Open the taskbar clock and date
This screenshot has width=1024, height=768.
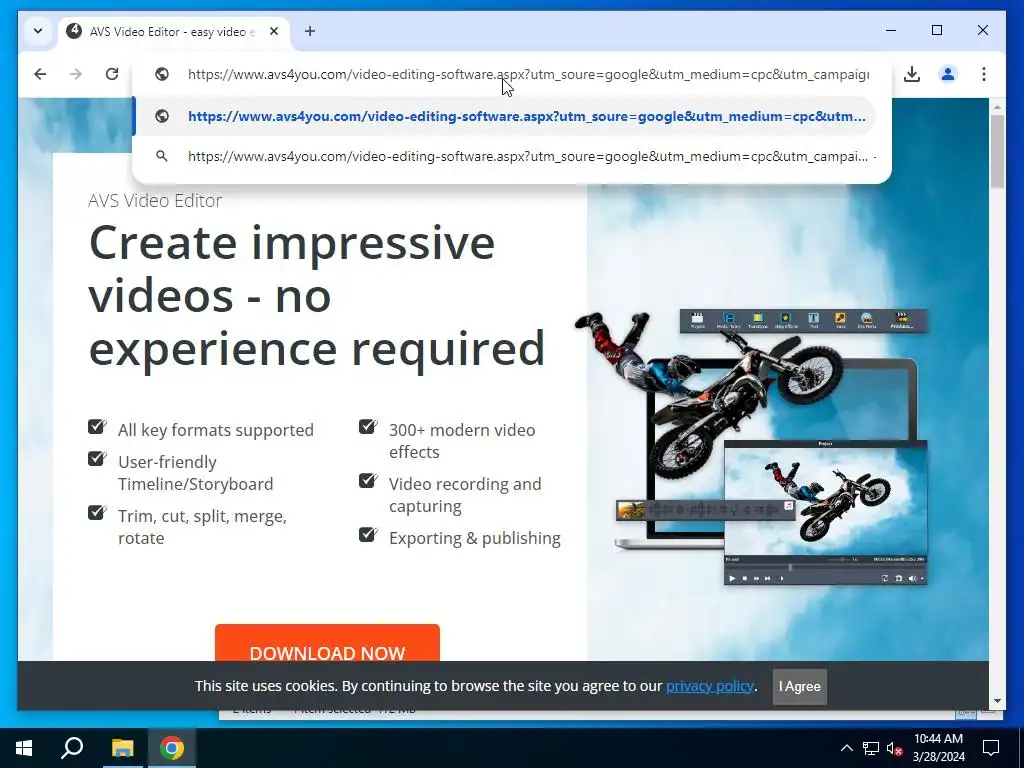click(938, 748)
